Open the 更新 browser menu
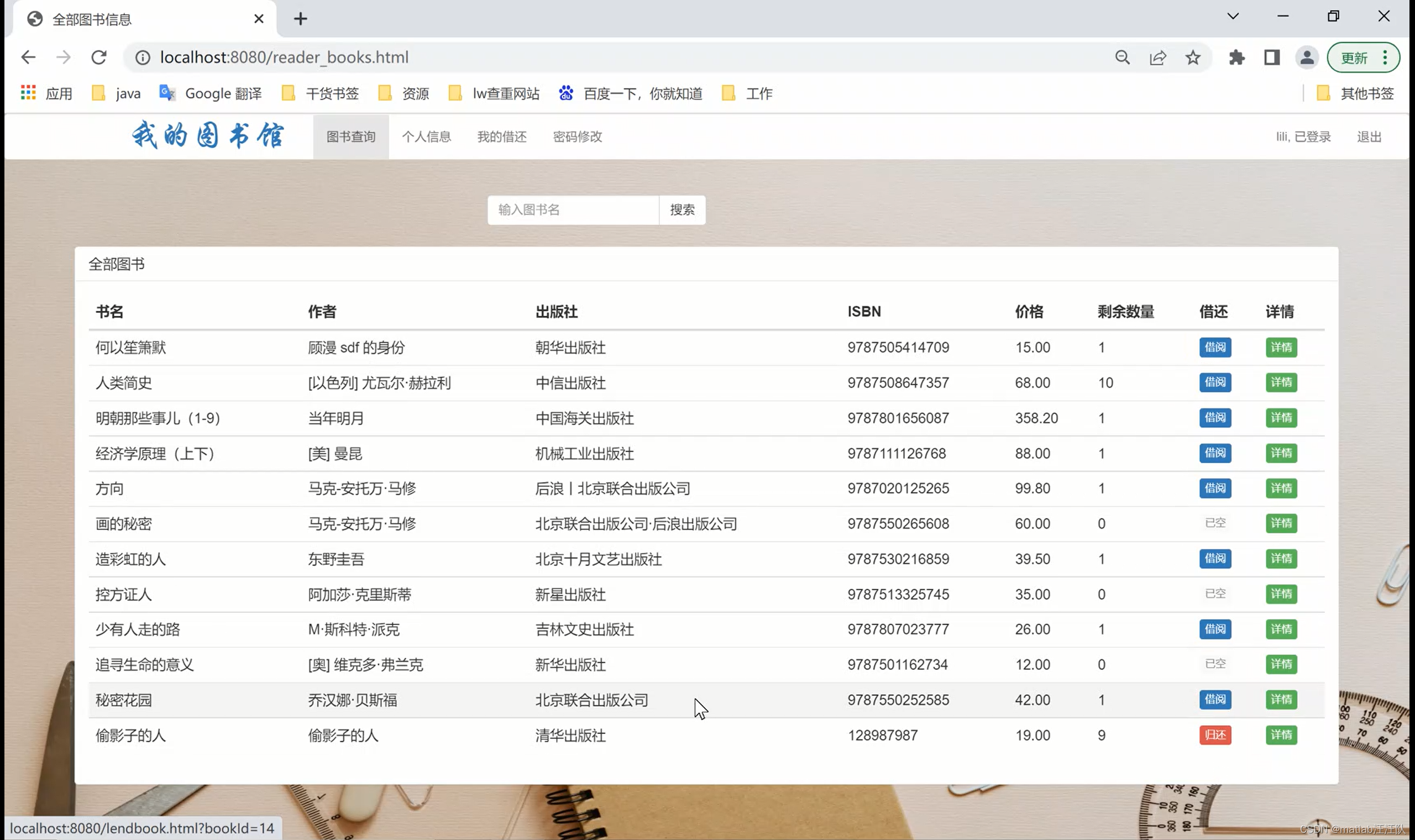 tap(1363, 57)
